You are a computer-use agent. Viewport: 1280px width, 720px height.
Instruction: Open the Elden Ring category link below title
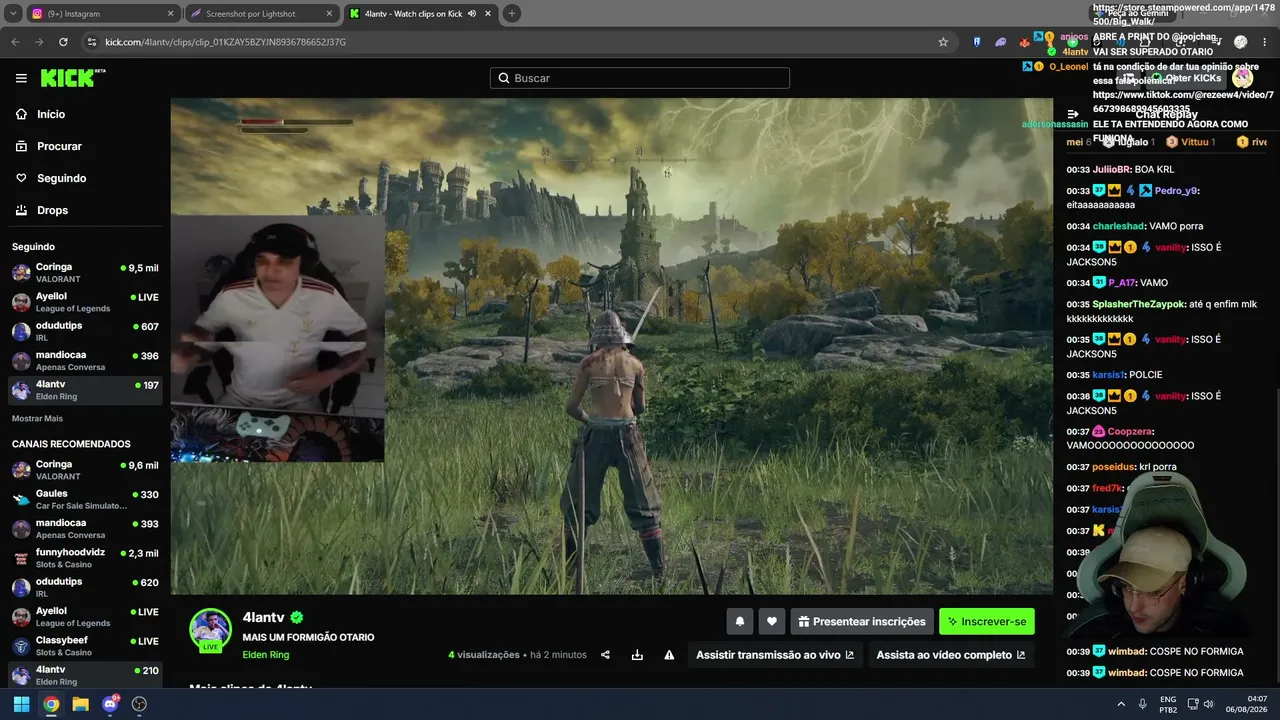(265, 655)
